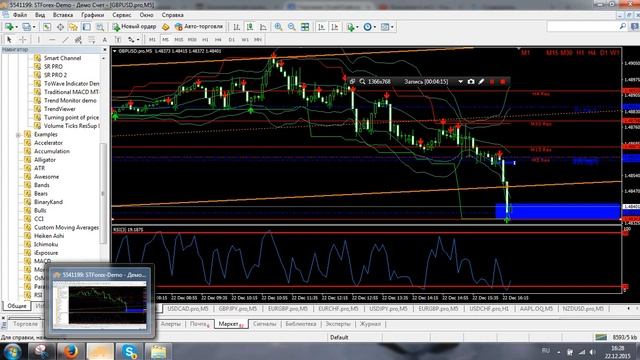Select the Ichimoku indicator in Navigator
Screen dimensions: 640x360
point(46,244)
